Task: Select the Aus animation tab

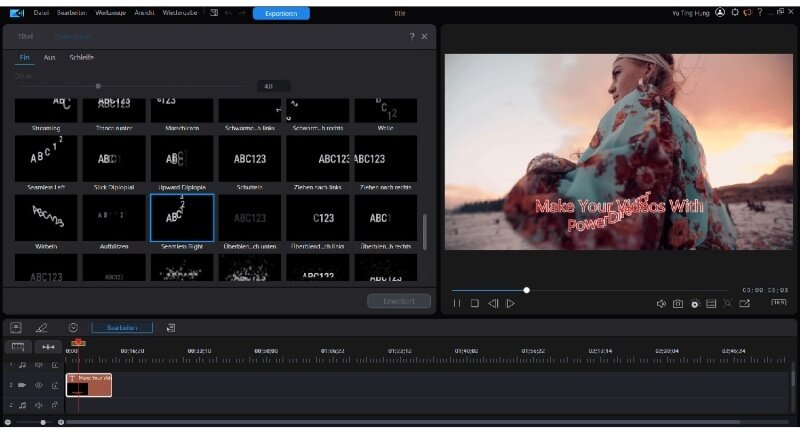Action: 49,58
